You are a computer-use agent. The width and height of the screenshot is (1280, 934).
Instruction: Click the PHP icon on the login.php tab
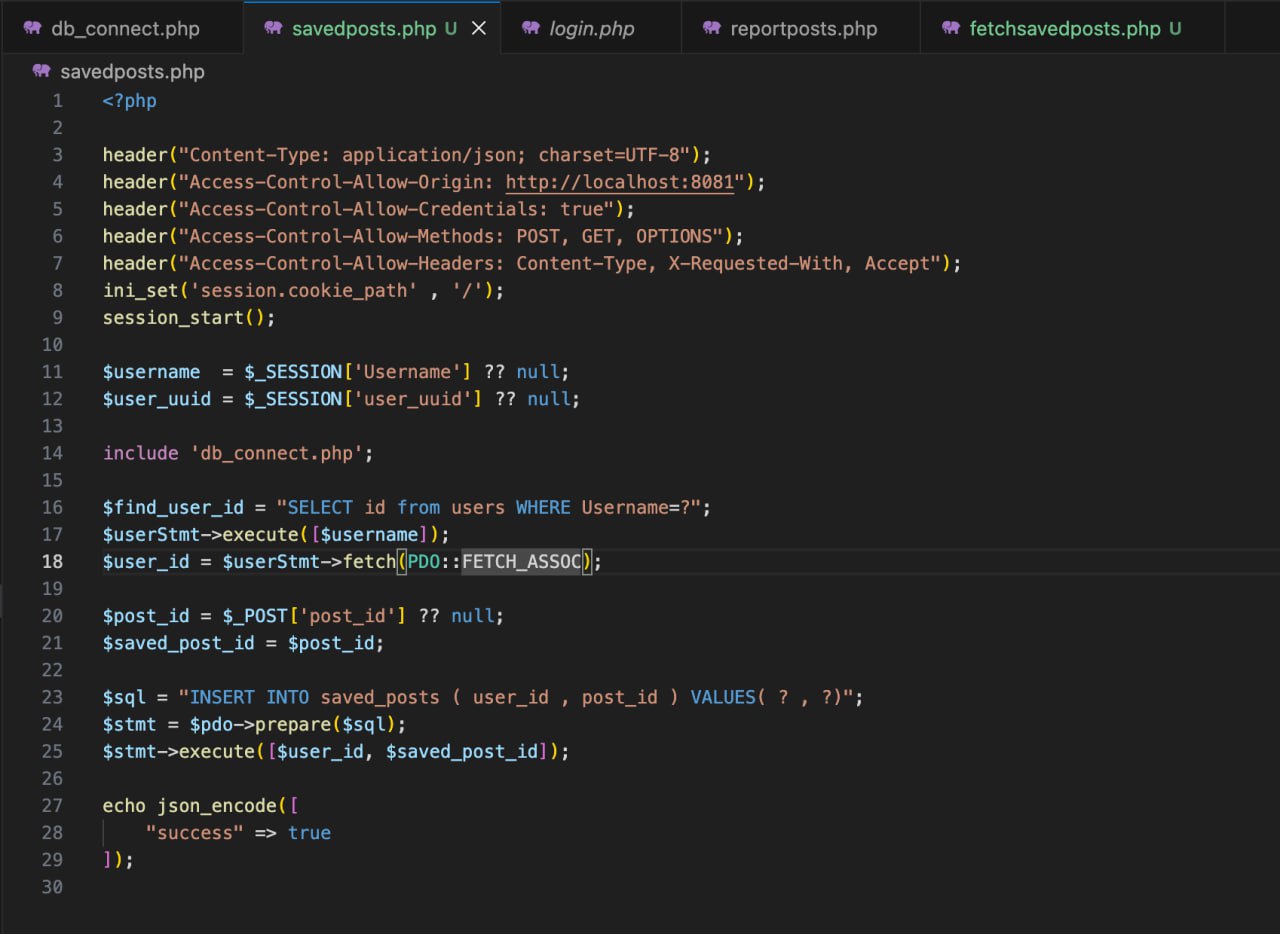point(531,28)
